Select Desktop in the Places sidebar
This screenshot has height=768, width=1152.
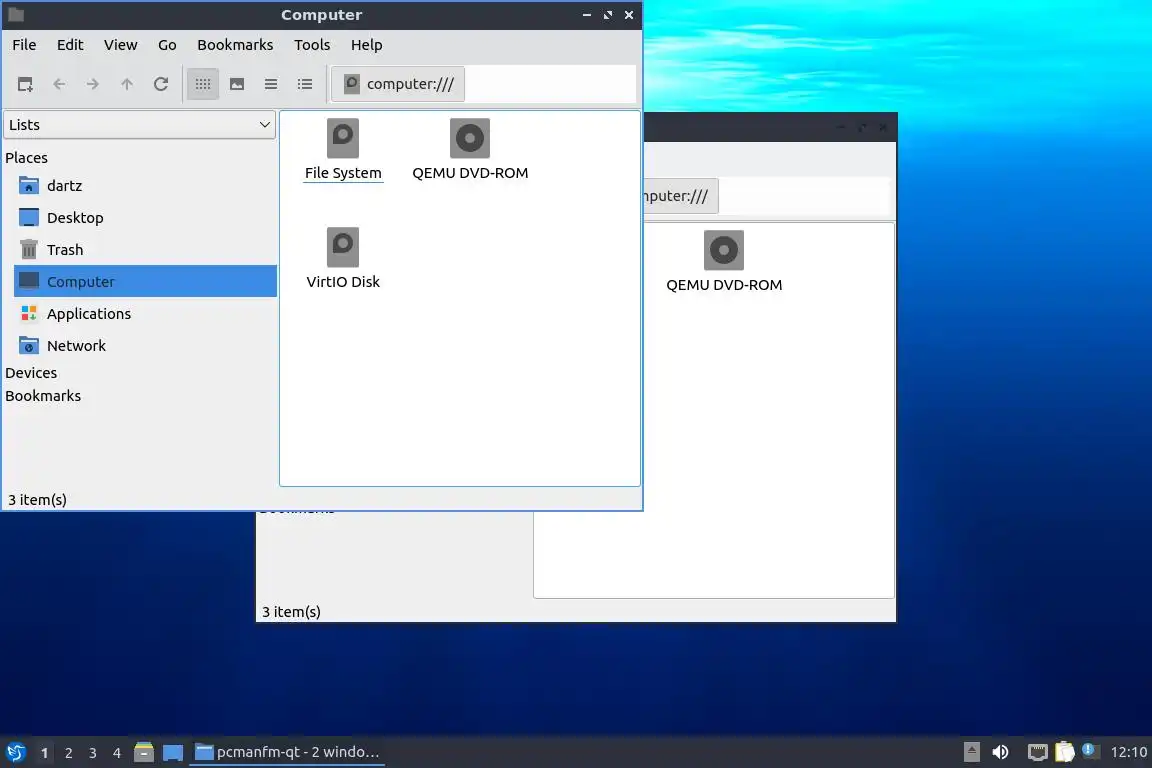click(145, 218)
